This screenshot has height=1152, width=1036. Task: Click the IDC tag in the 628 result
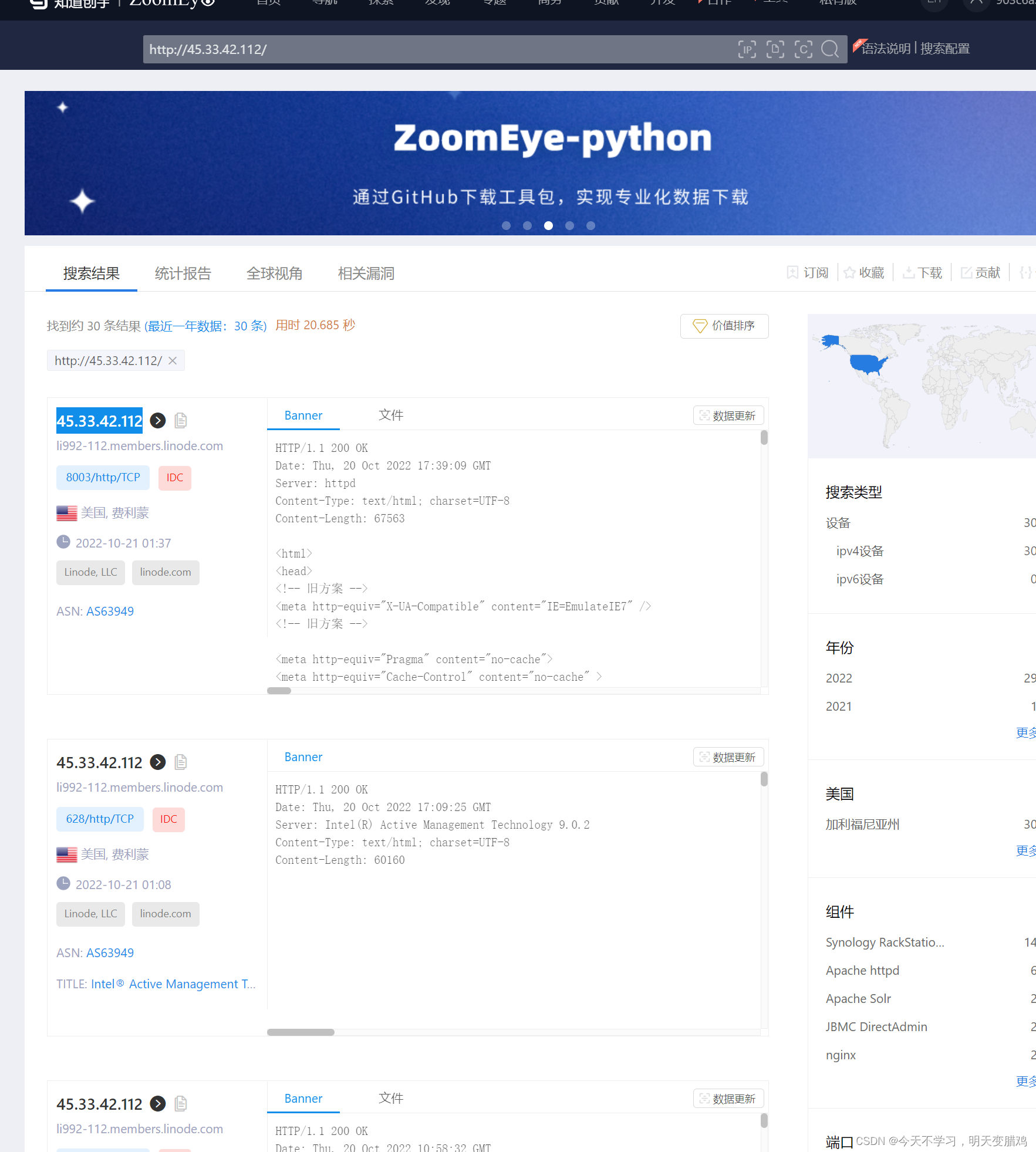[x=168, y=819]
